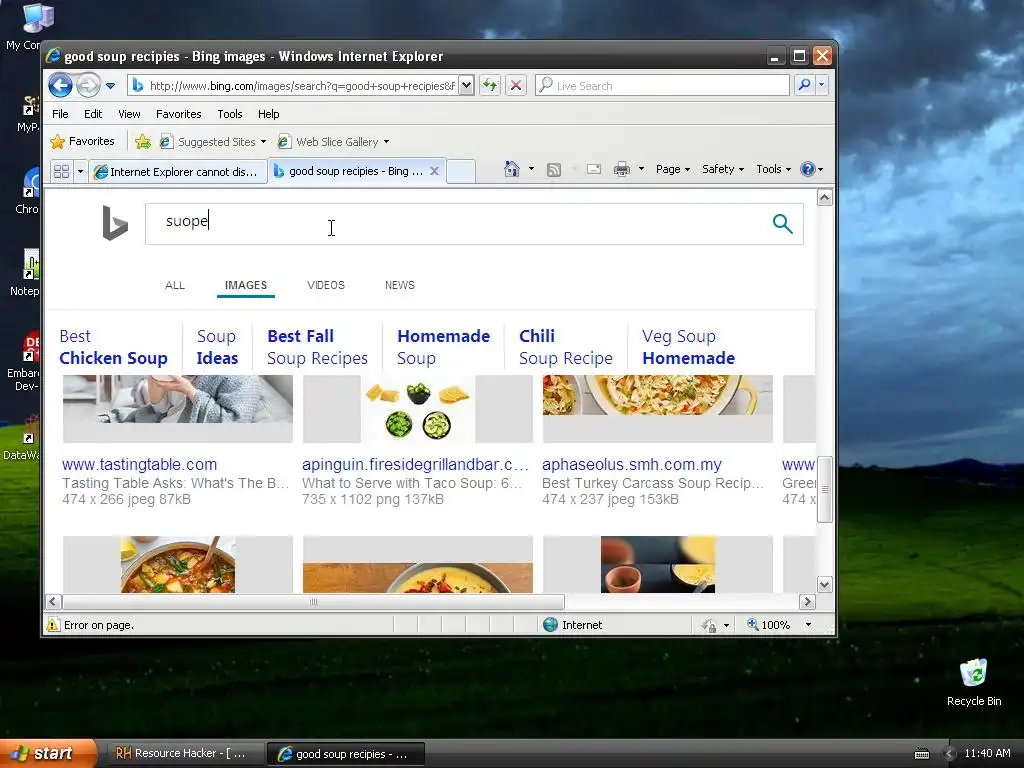Image resolution: width=1024 pixels, height=768 pixels.
Task: Click the address bar URL field
Action: pyautogui.click(x=294, y=86)
